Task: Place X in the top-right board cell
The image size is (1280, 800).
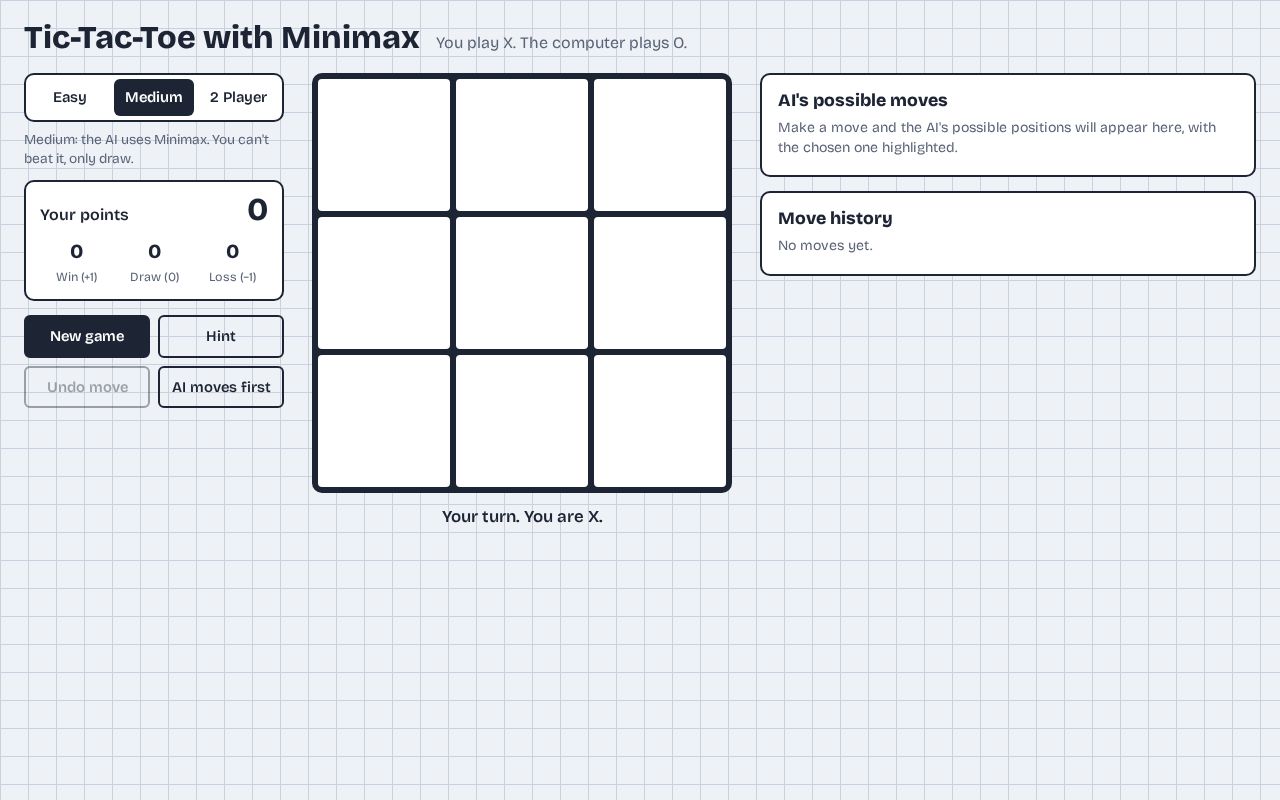Action: click(660, 145)
